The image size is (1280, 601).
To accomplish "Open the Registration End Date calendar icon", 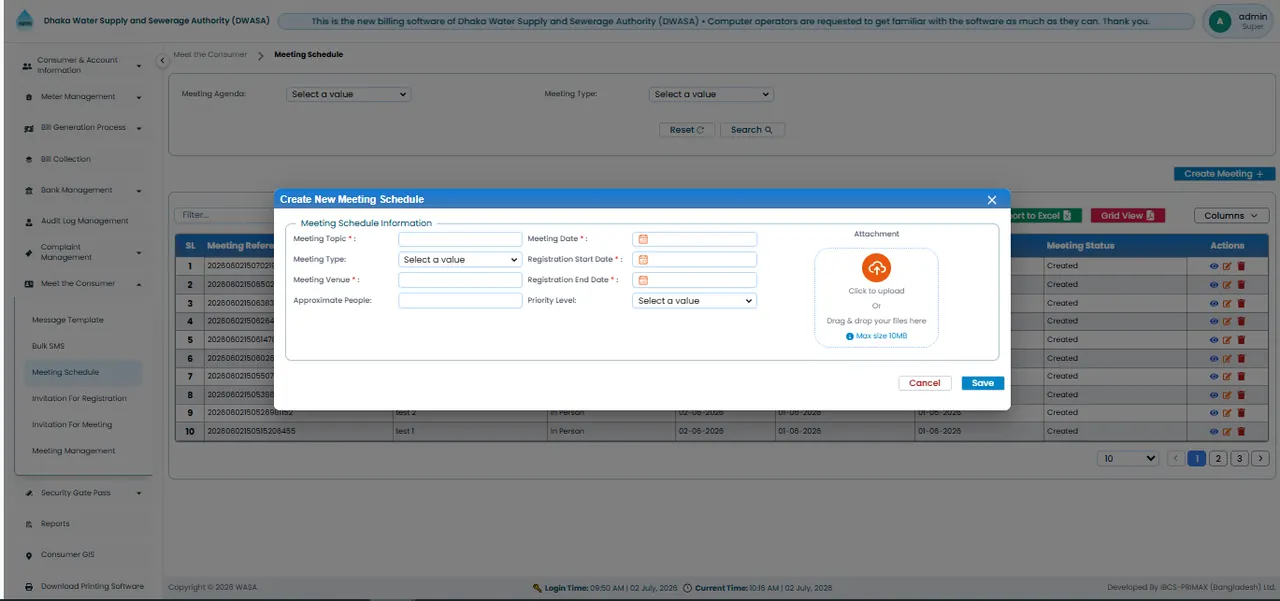I will pos(643,281).
